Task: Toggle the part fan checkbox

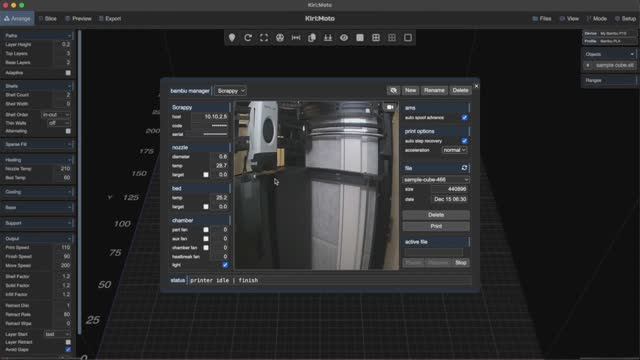Action: pos(206,230)
